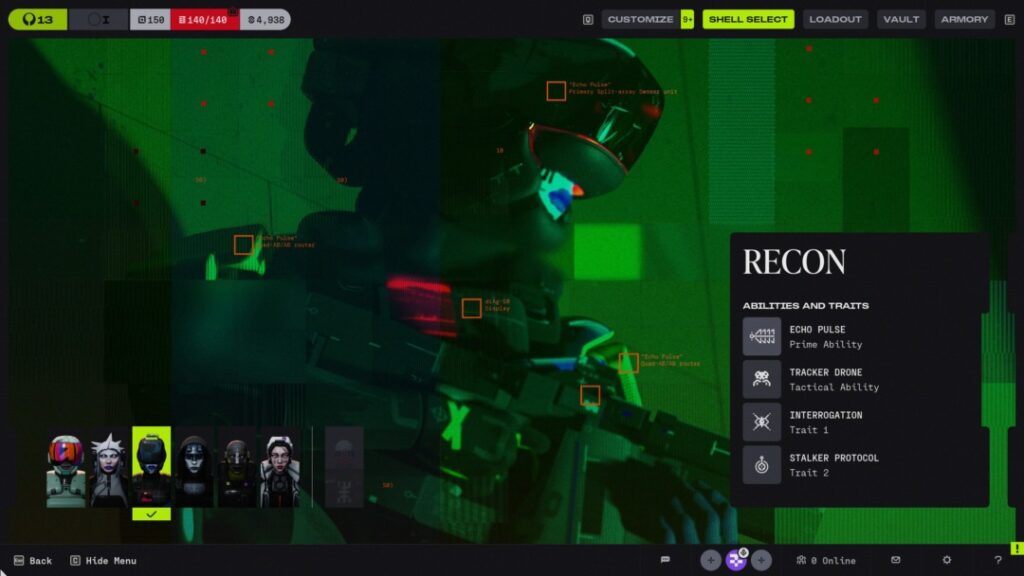Open the mail envelope icon
This screenshot has height=576, width=1024.
(895, 560)
